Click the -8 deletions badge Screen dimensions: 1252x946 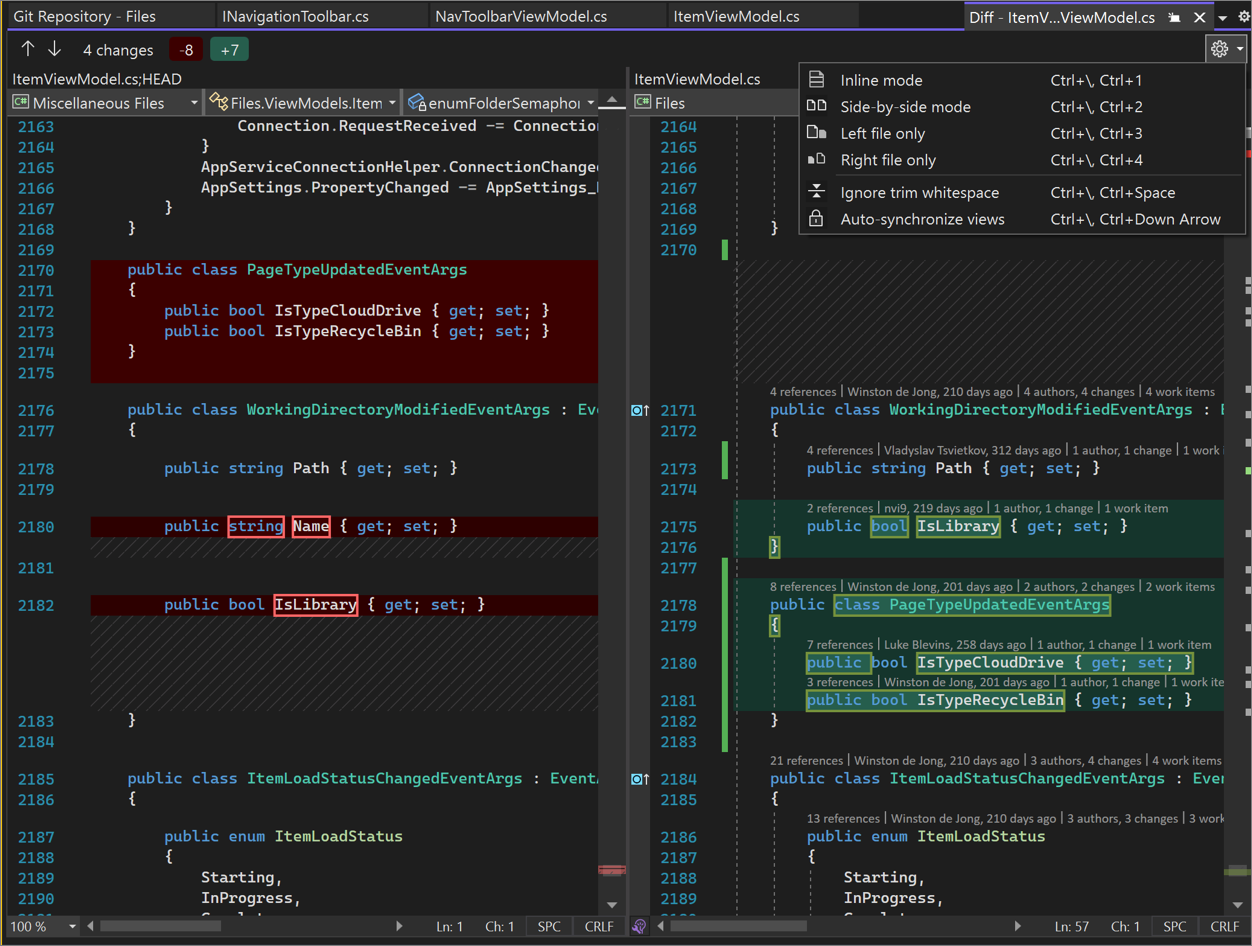tap(185, 49)
